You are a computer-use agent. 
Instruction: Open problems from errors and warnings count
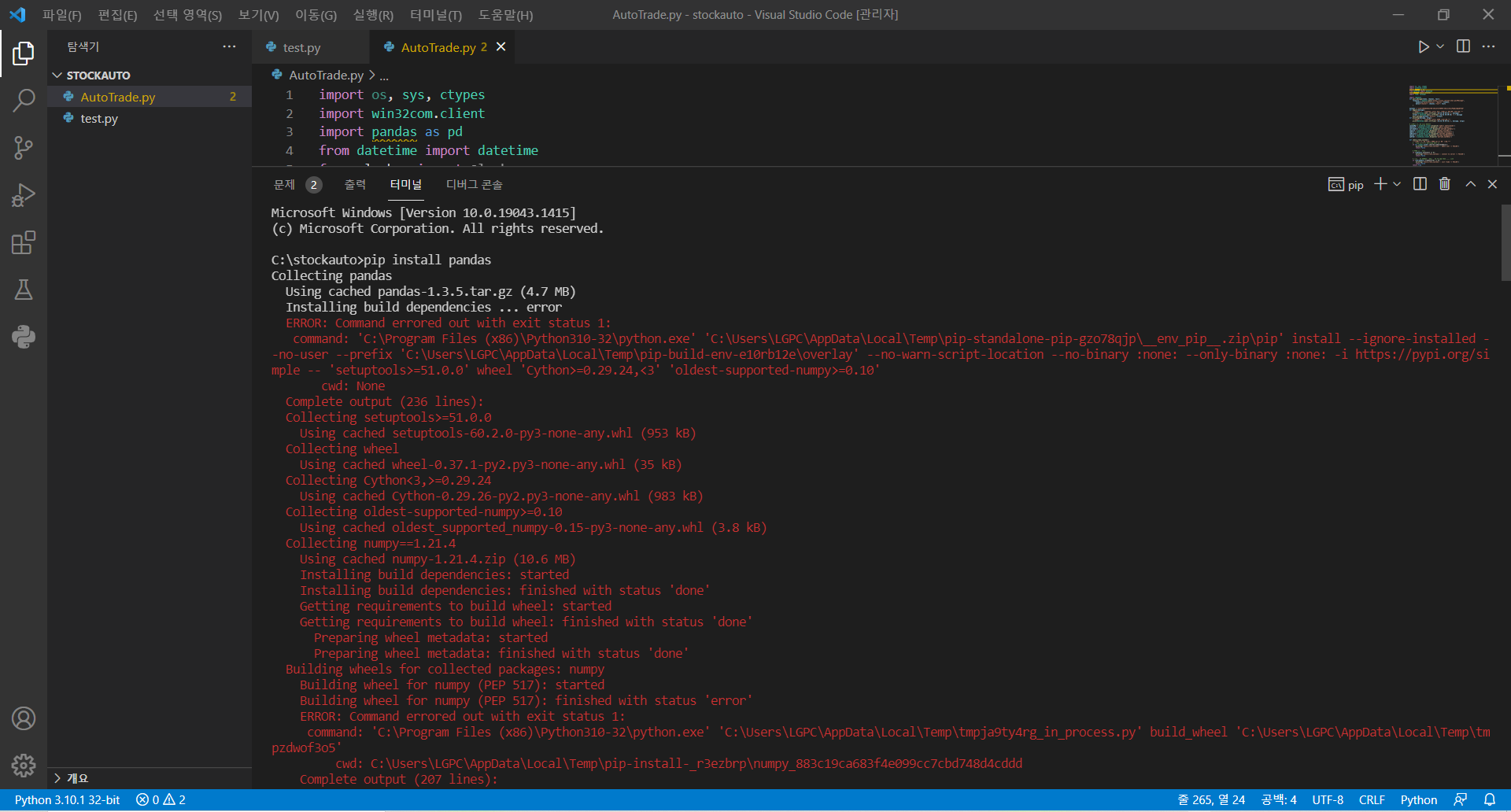coord(161,799)
